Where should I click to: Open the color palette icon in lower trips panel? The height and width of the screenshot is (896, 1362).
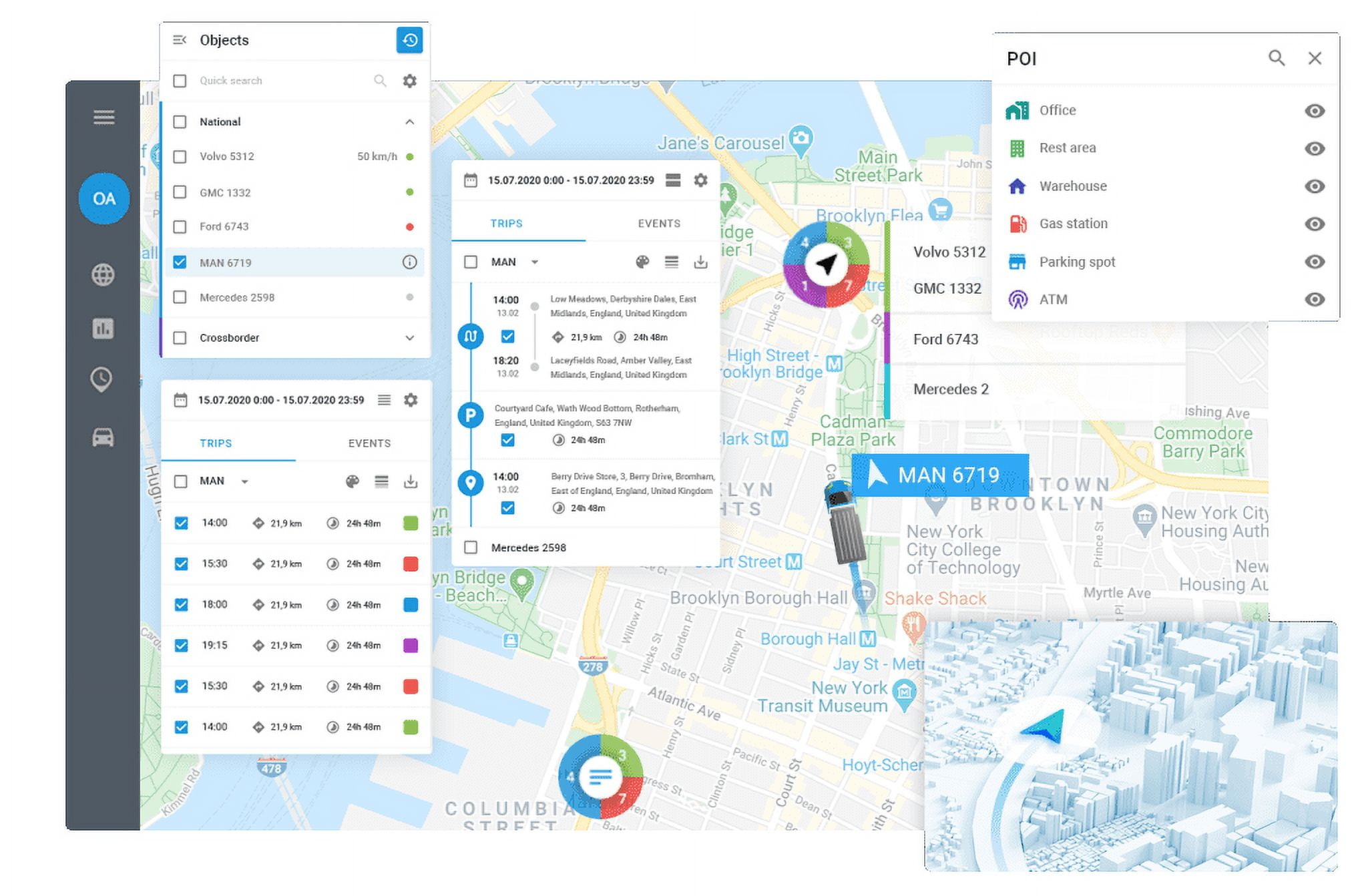(353, 481)
